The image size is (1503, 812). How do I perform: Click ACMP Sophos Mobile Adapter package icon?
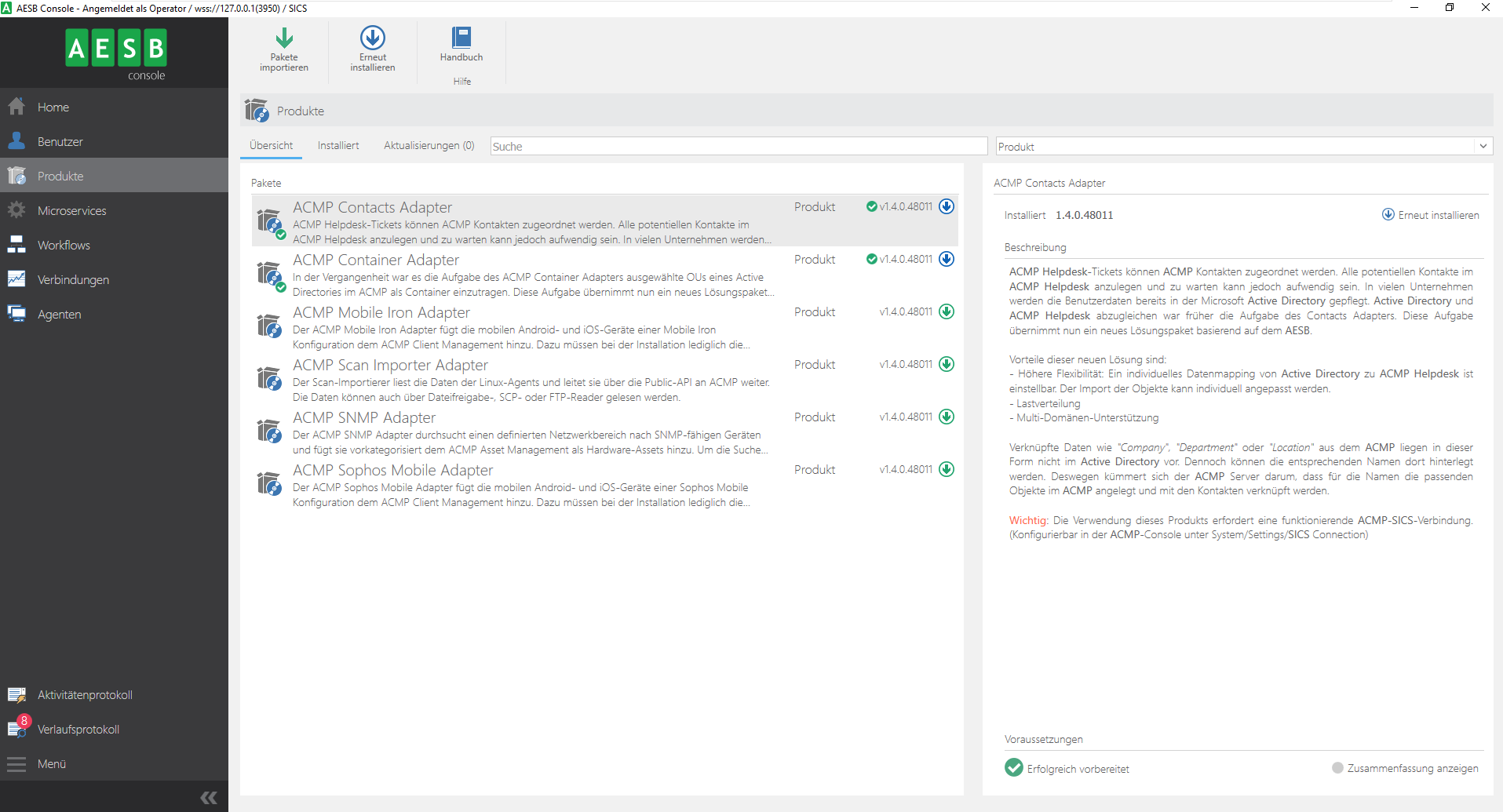click(x=270, y=483)
